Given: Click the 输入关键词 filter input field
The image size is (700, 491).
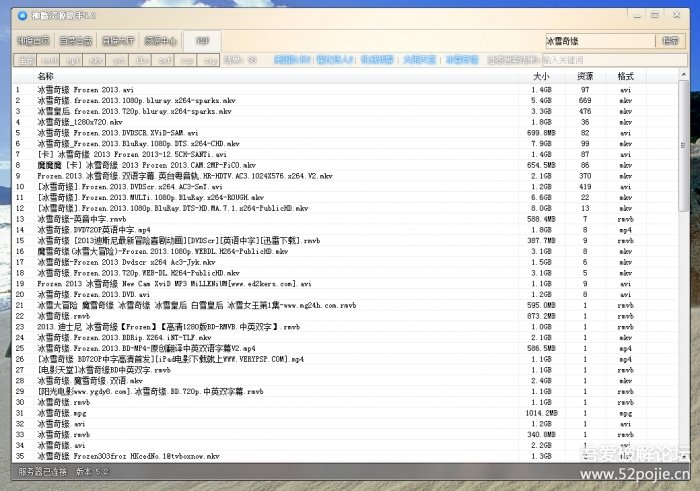Looking at the screenshot, I should point(614,60).
